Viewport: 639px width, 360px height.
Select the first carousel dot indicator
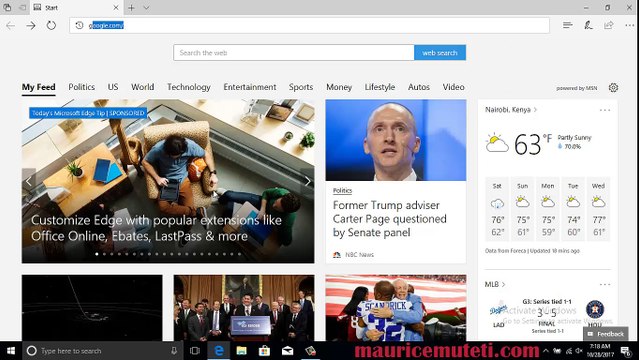(x=97, y=254)
